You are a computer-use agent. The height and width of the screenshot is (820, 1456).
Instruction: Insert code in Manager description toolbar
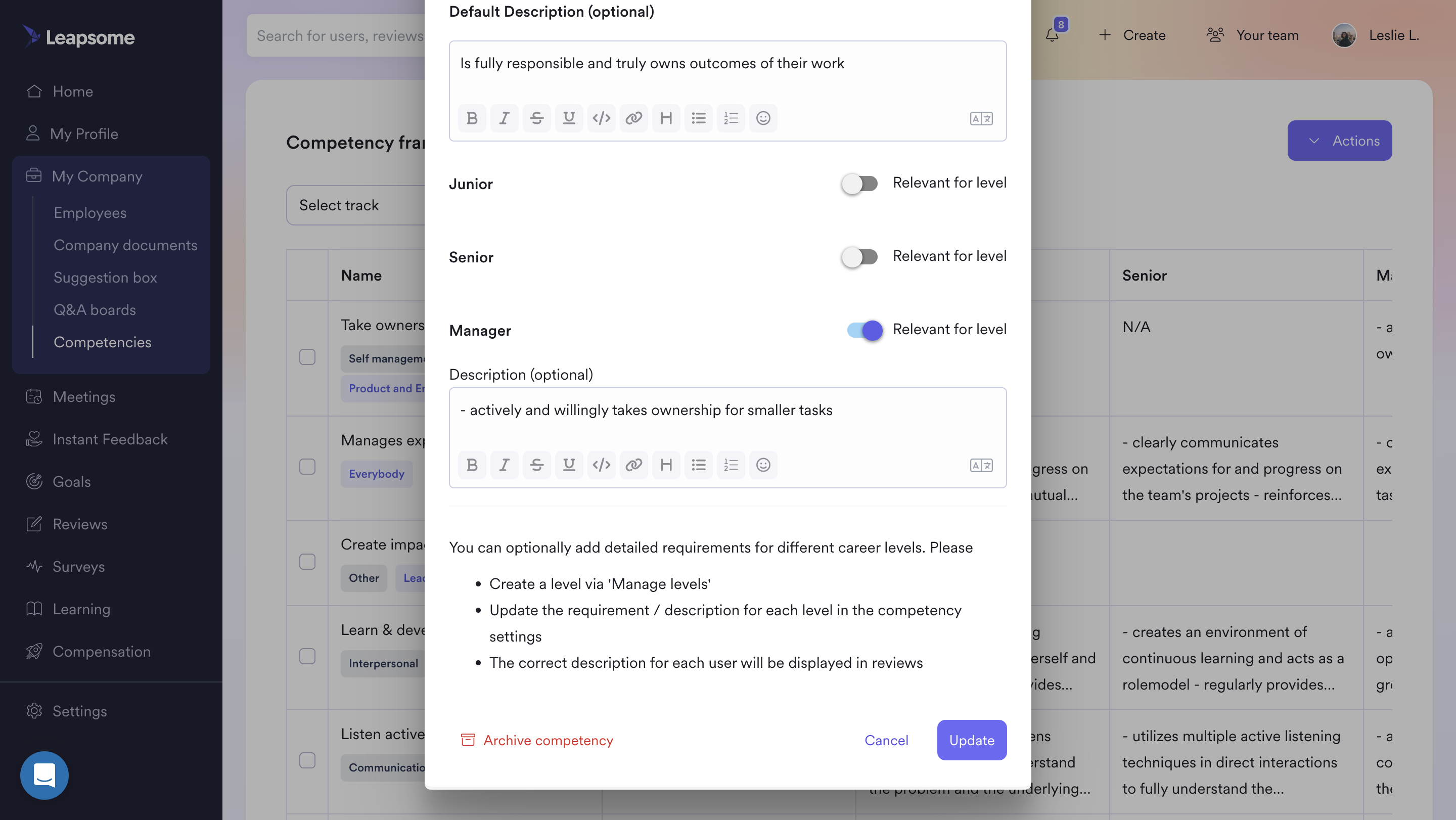[x=602, y=465]
